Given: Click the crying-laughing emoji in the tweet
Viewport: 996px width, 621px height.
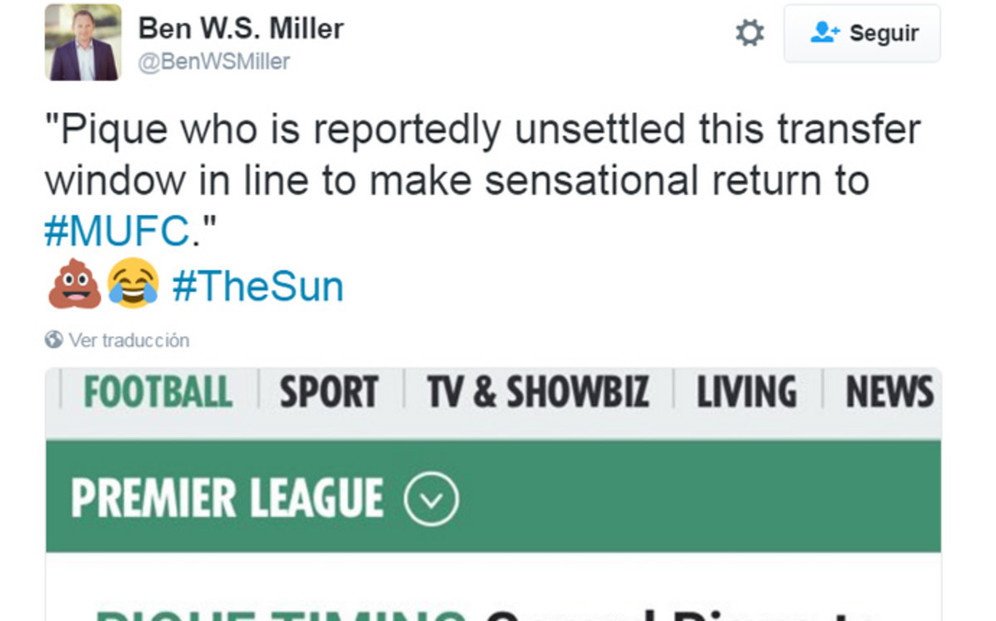Looking at the screenshot, I should point(133,284).
